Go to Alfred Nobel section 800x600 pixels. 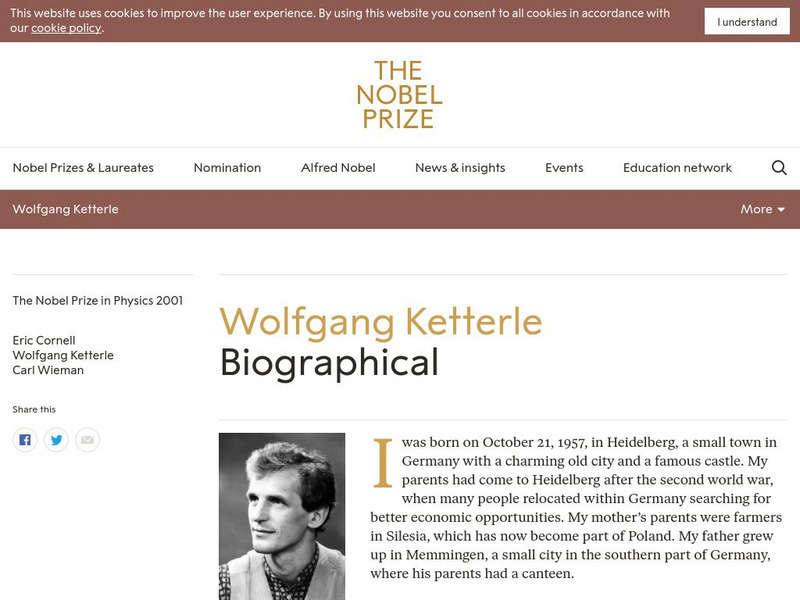338,168
